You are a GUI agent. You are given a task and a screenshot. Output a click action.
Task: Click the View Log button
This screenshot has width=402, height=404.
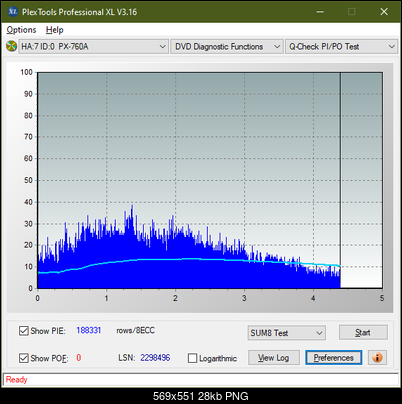[274, 358]
